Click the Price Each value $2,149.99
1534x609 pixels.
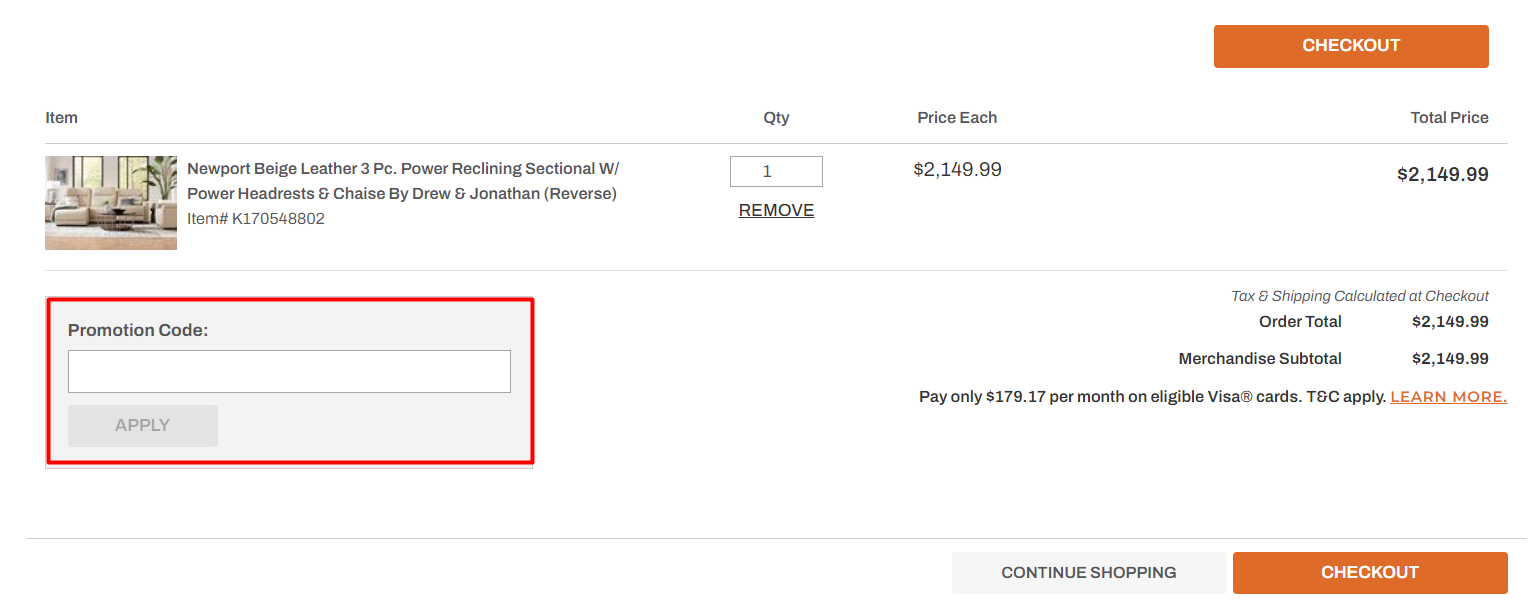click(x=957, y=170)
